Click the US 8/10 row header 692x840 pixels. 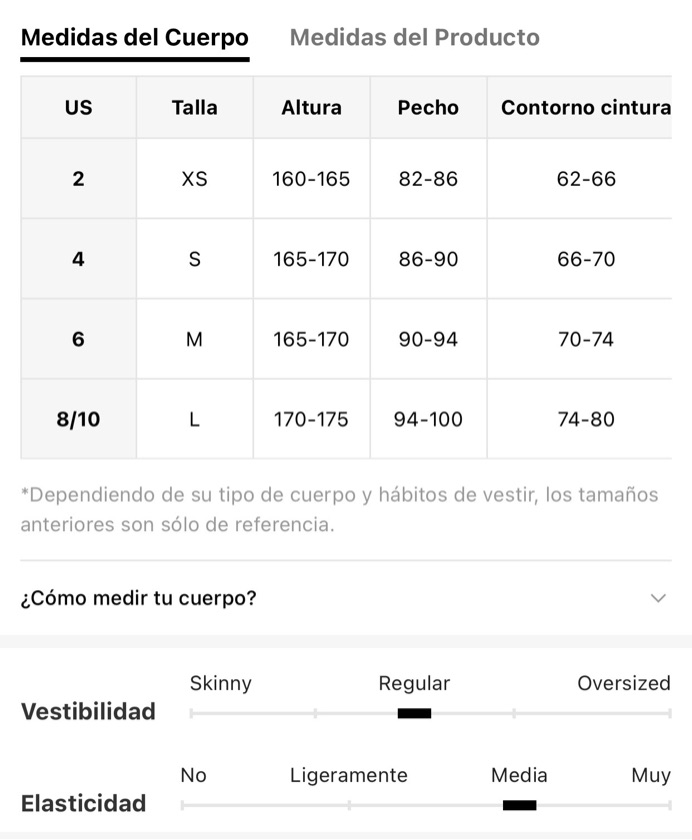[x=78, y=419]
